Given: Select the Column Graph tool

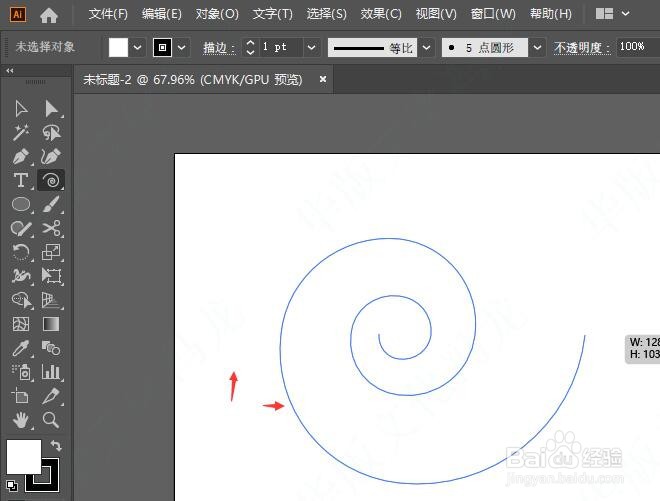Looking at the screenshot, I should click(51, 372).
